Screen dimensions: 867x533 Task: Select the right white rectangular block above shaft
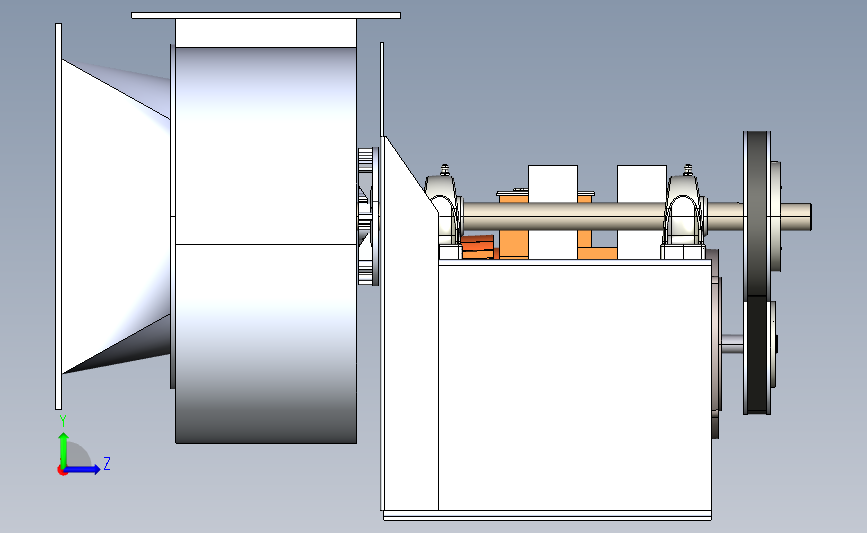tap(641, 183)
